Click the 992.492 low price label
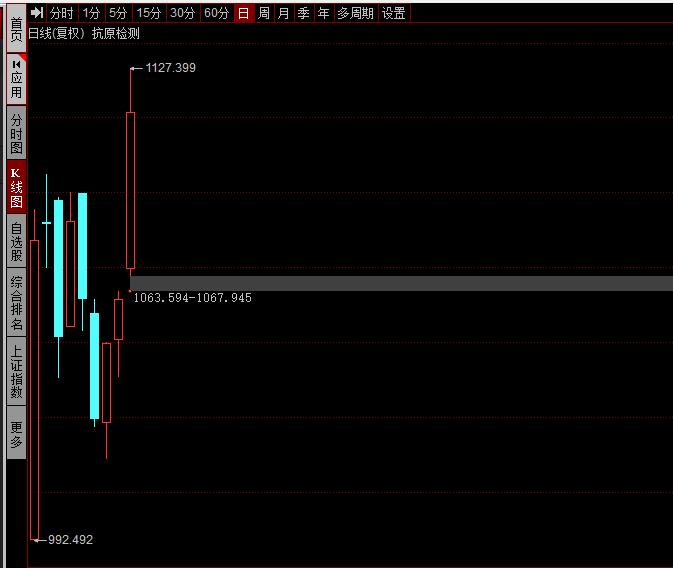This screenshot has width=673, height=568. pyautogui.click(x=70, y=540)
